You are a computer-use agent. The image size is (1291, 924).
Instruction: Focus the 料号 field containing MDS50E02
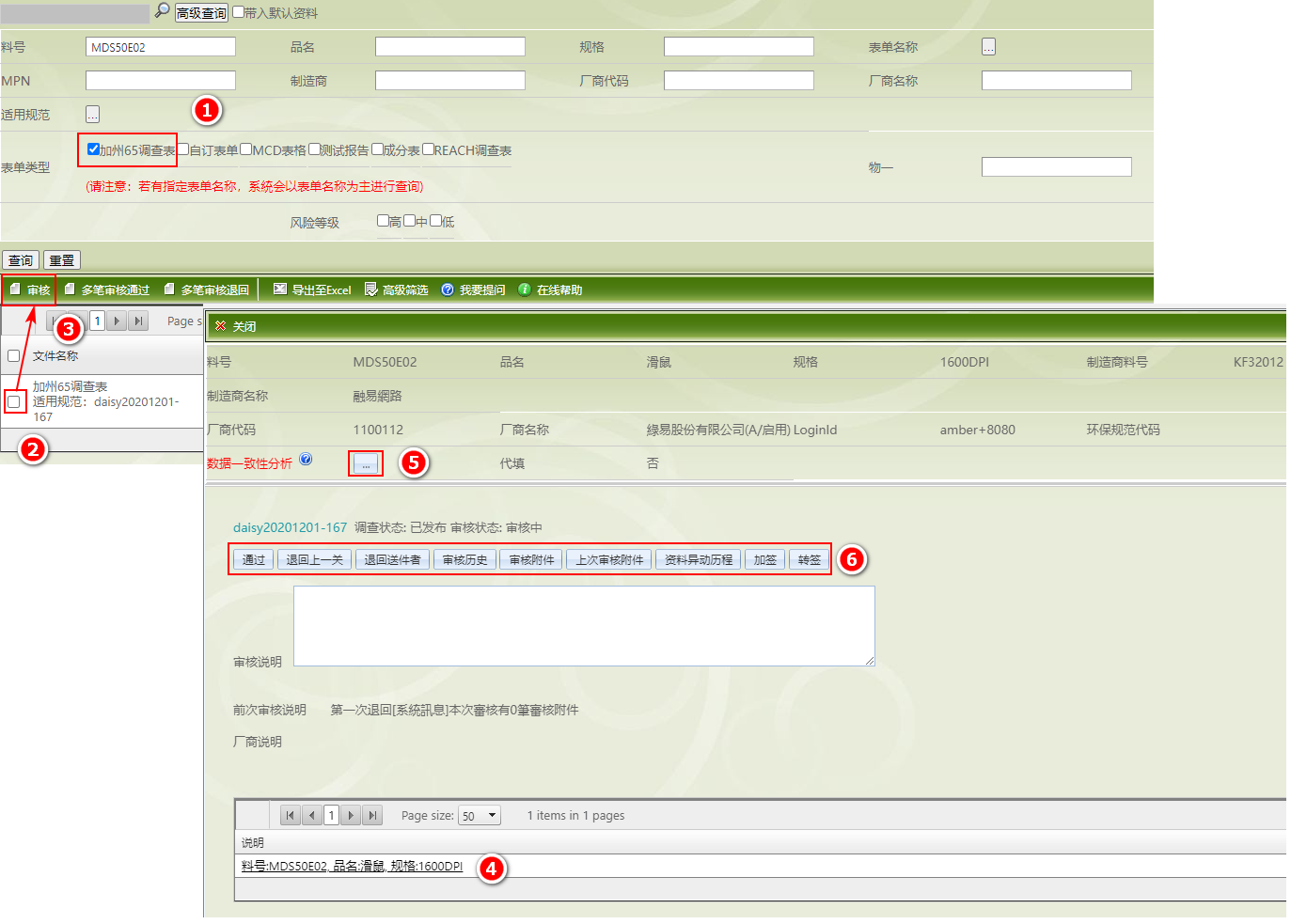tap(161, 47)
